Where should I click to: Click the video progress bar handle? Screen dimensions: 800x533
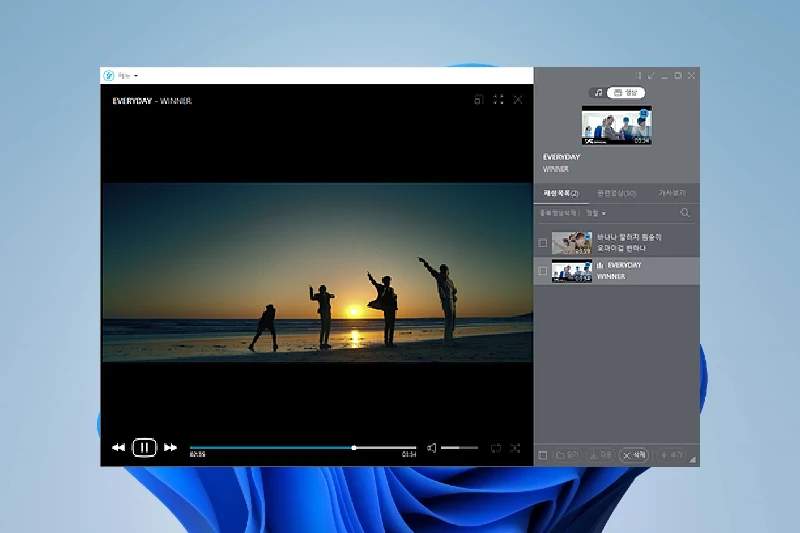354,448
